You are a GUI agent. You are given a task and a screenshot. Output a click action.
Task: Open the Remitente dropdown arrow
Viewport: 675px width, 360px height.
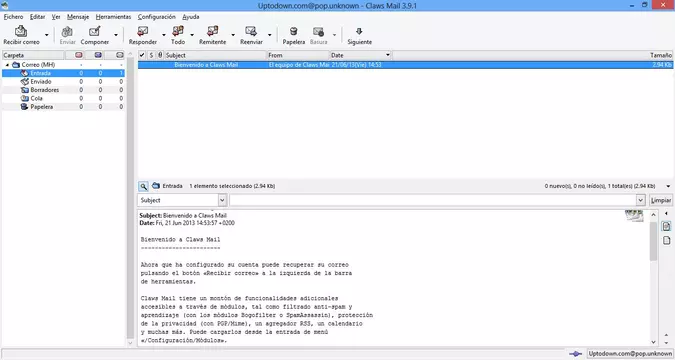(x=233, y=35)
